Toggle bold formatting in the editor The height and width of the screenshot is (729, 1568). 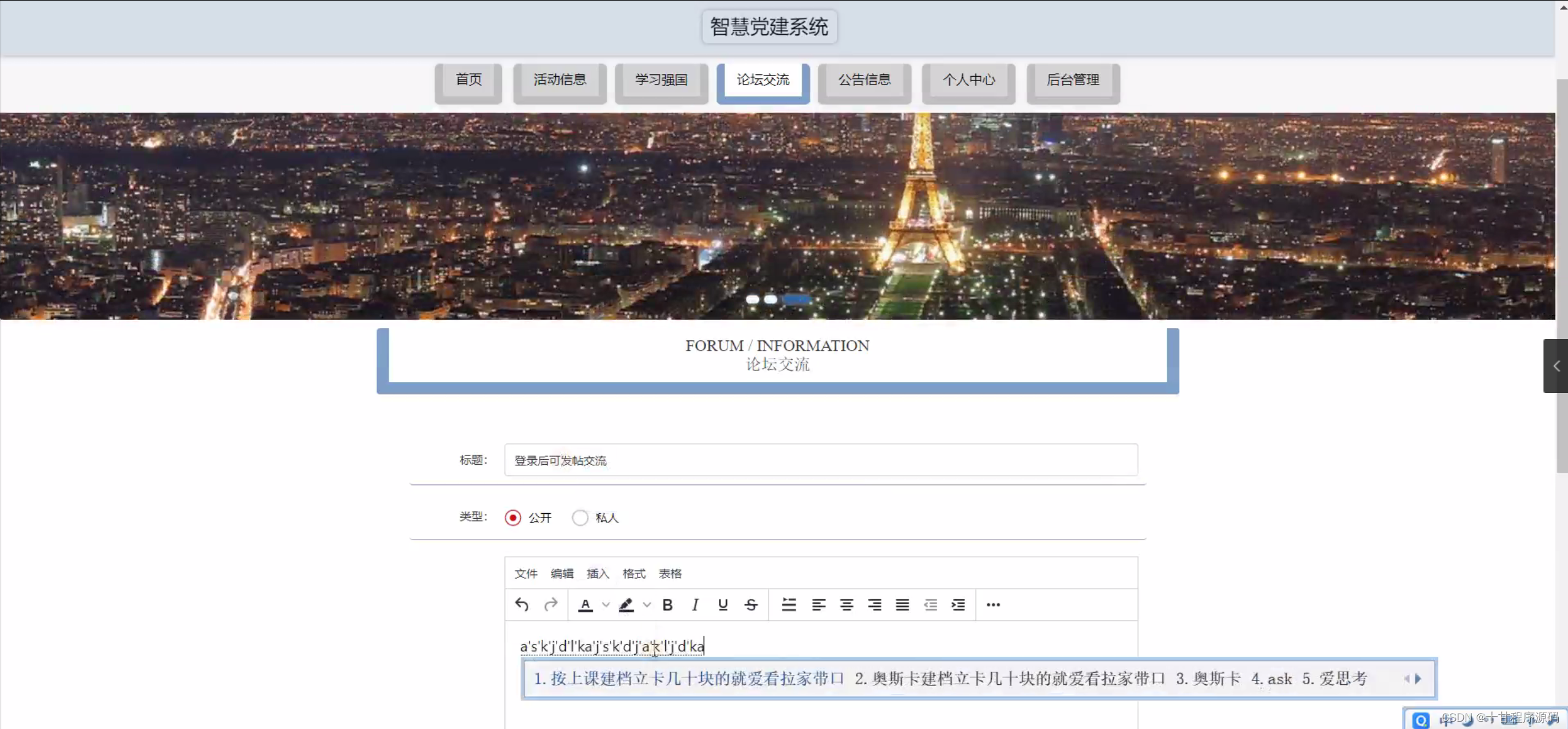[668, 605]
